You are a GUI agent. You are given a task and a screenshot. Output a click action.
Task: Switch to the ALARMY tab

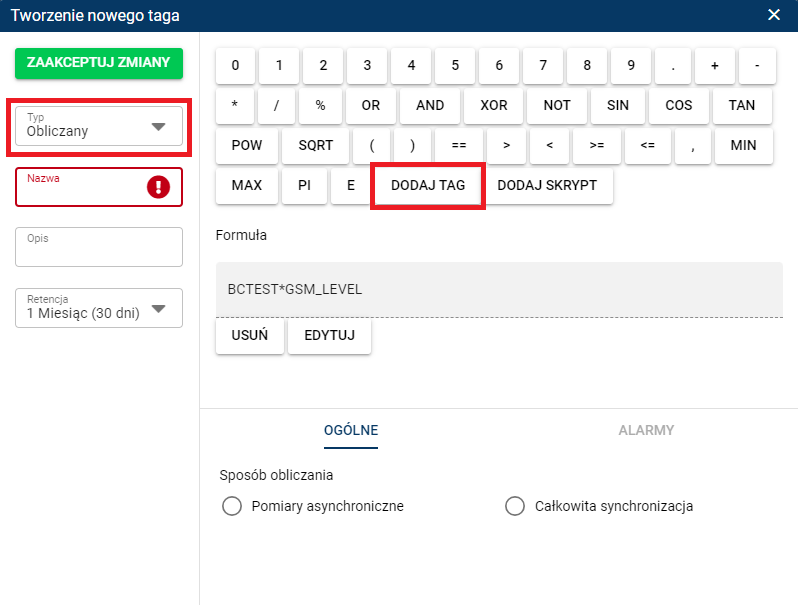[646, 430]
